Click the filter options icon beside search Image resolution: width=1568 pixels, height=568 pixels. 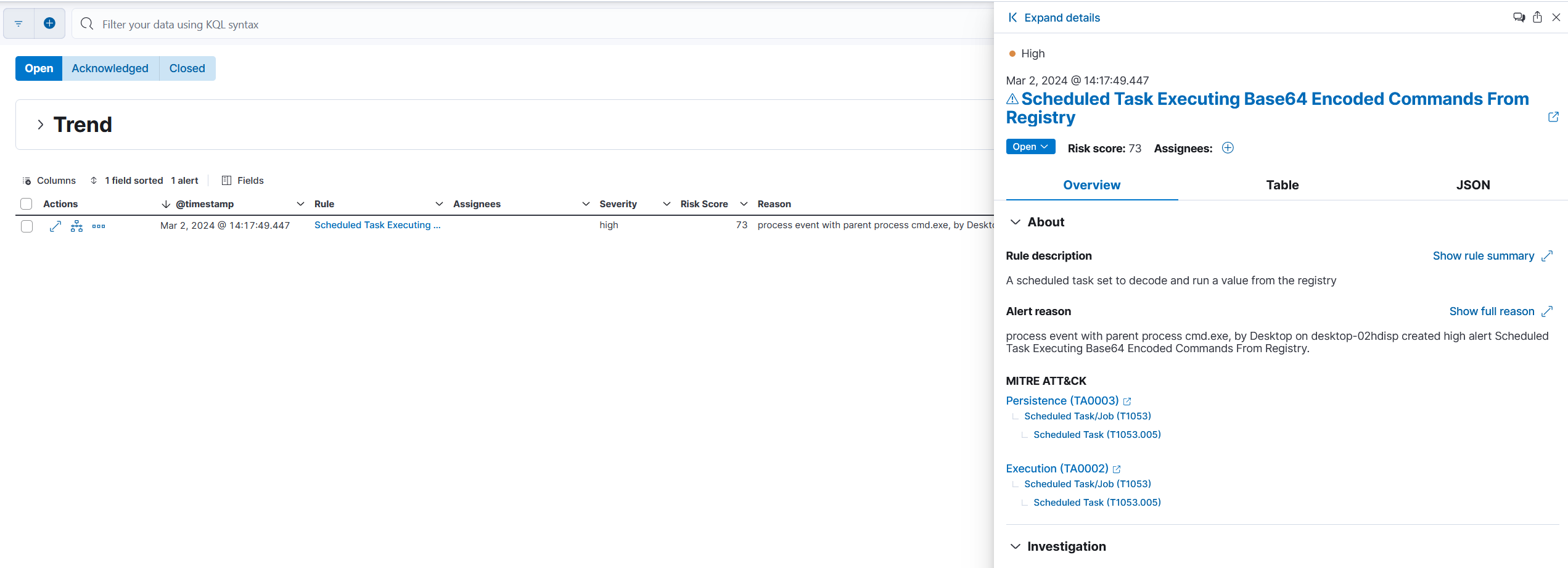pyautogui.click(x=18, y=24)
